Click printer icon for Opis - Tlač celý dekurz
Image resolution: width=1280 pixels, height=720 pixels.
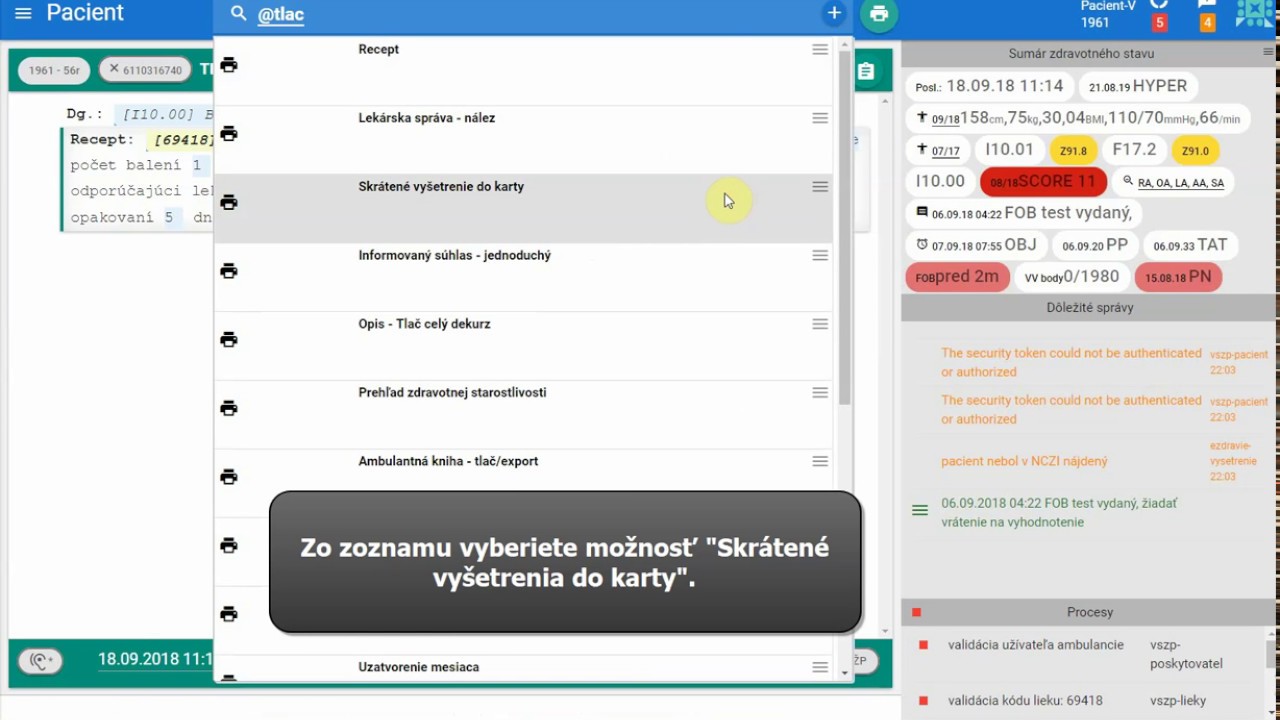point(229,340)
